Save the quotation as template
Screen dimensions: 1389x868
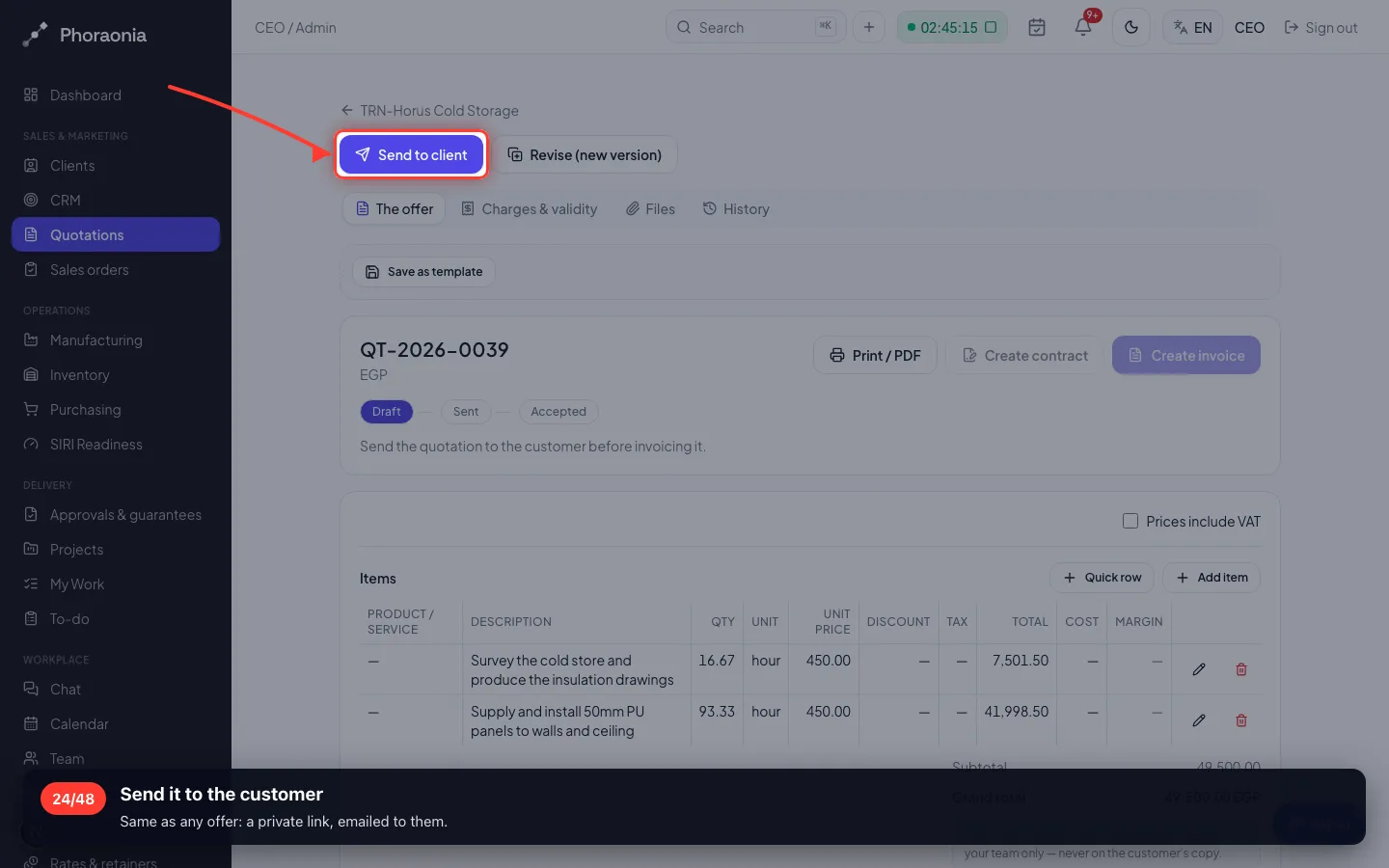(424, 272)
